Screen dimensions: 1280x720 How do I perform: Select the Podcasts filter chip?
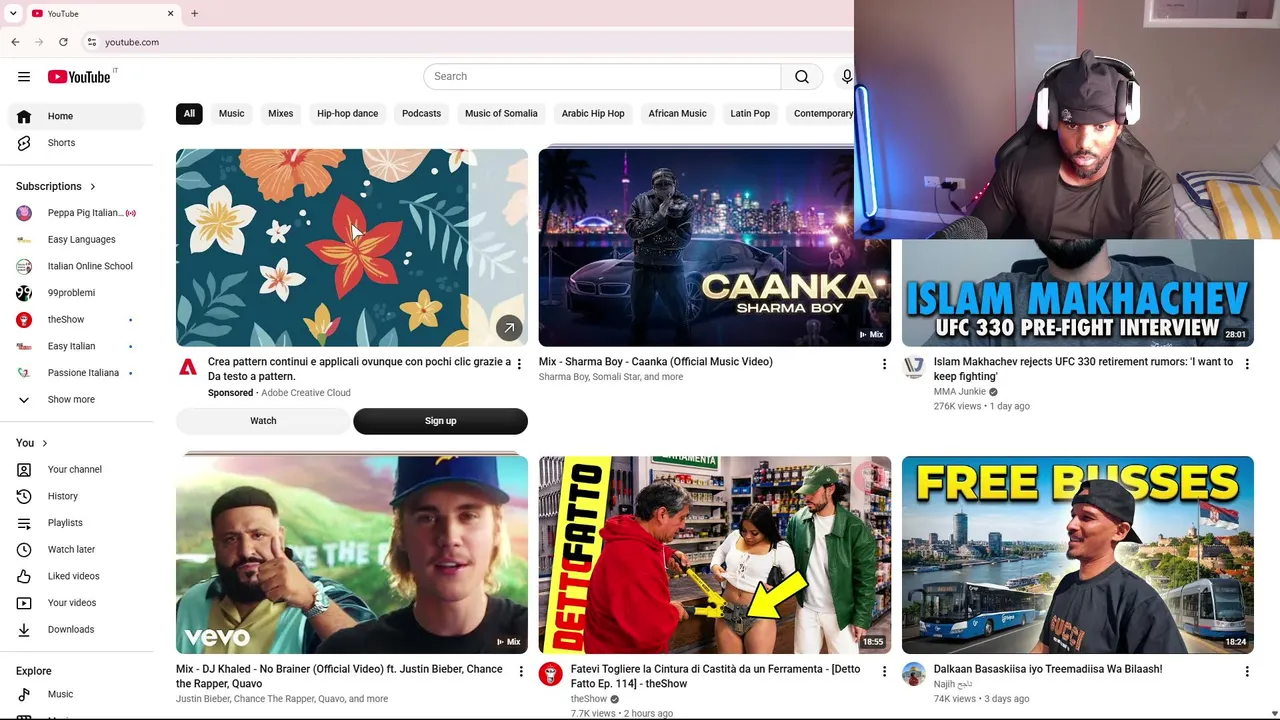pyautogui.click(x=421, y=114)
